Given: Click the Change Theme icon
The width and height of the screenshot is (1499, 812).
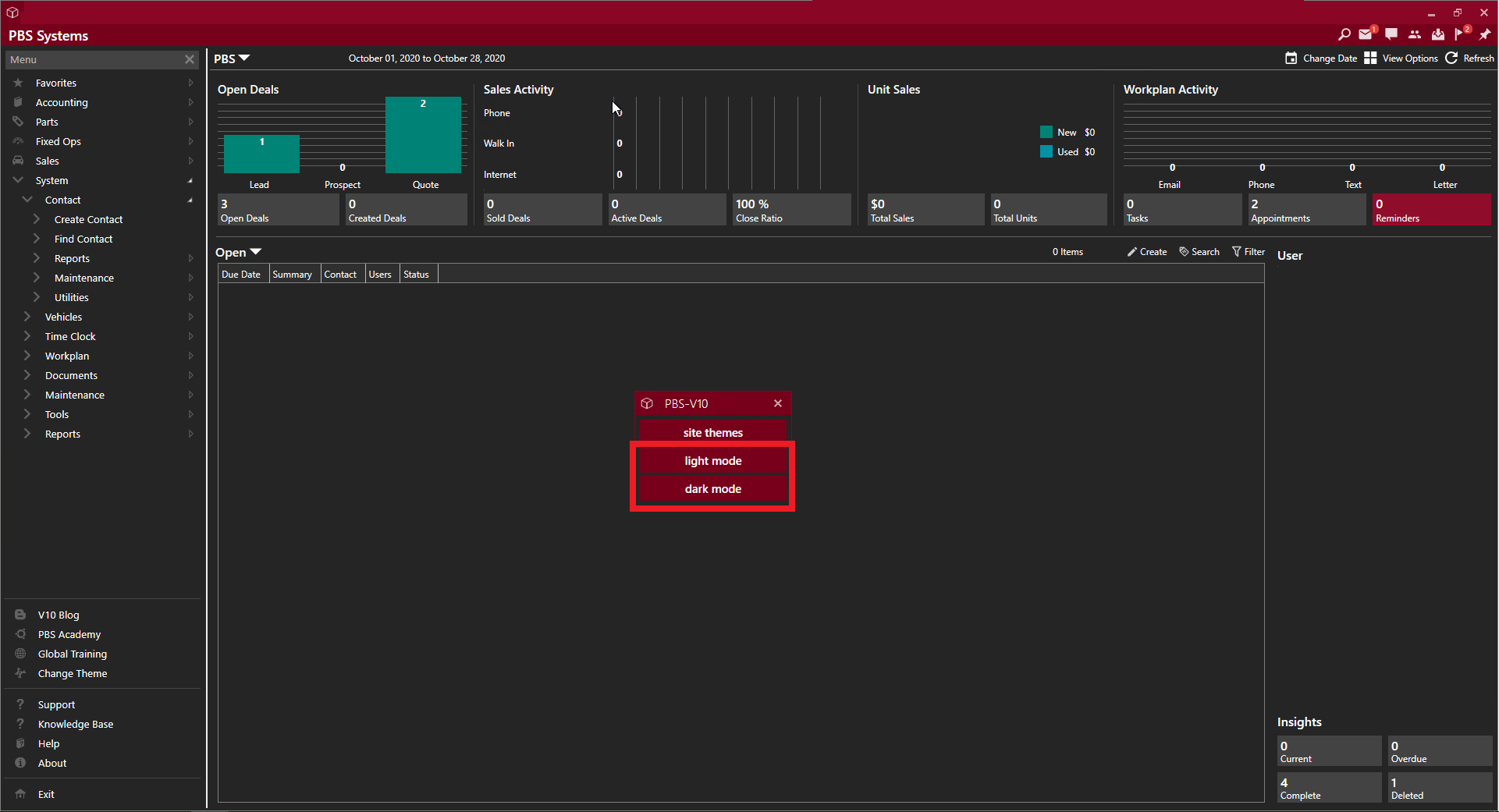Looking at the screenshot, I should click(x=21, y=673).
